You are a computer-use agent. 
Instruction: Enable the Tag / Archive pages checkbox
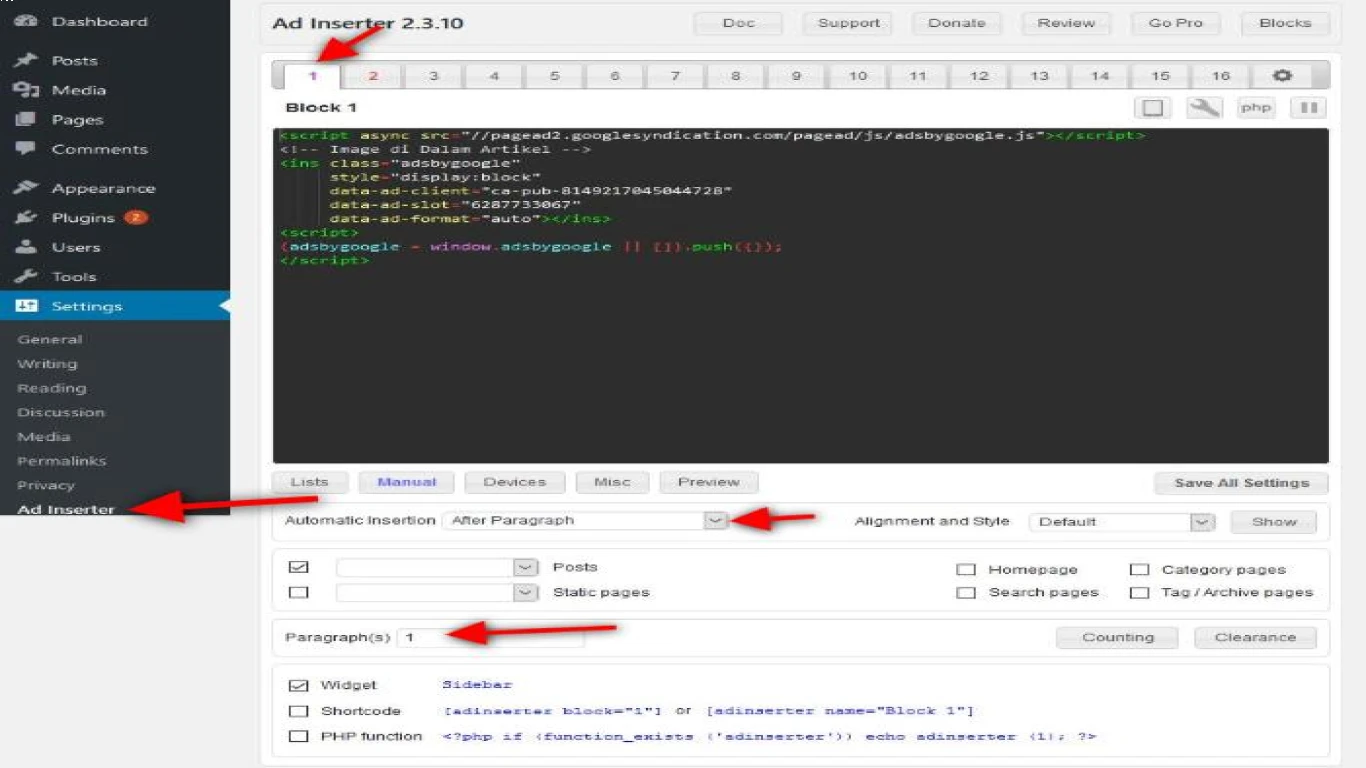1139,592
